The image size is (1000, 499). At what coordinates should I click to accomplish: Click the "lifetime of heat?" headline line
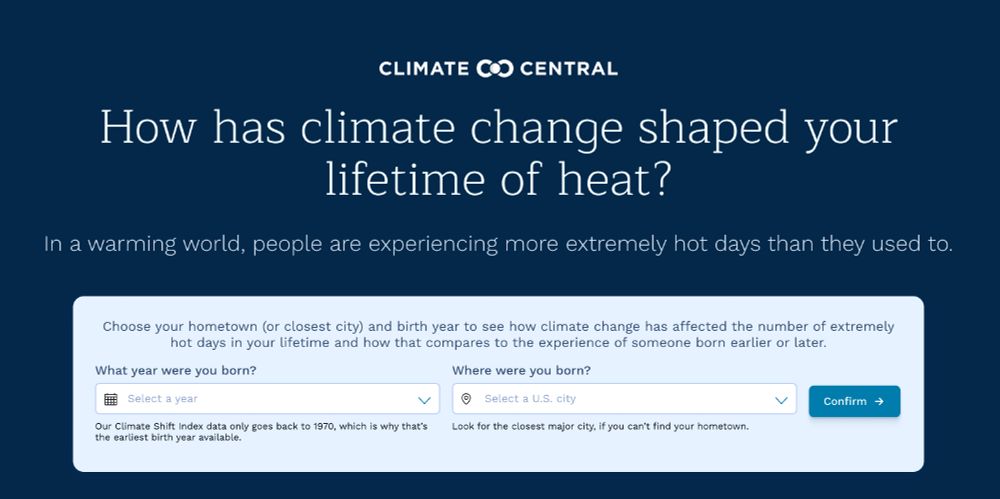coord(498,181)
